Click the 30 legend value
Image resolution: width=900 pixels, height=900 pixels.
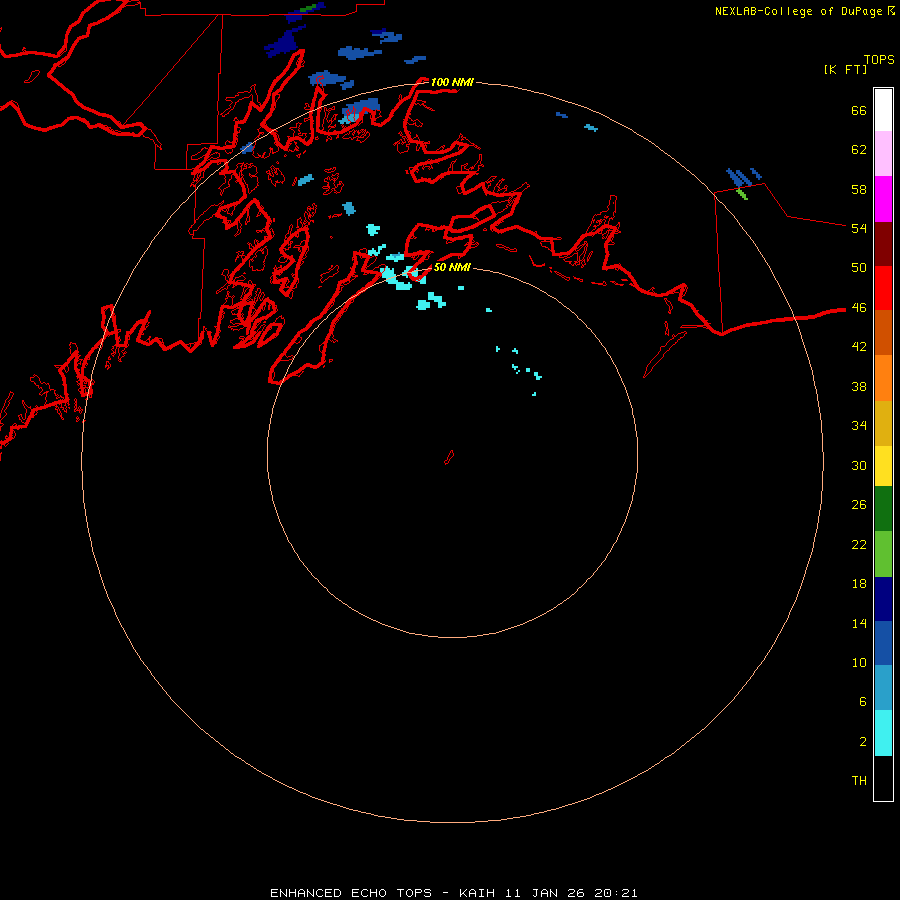(859, 465)
